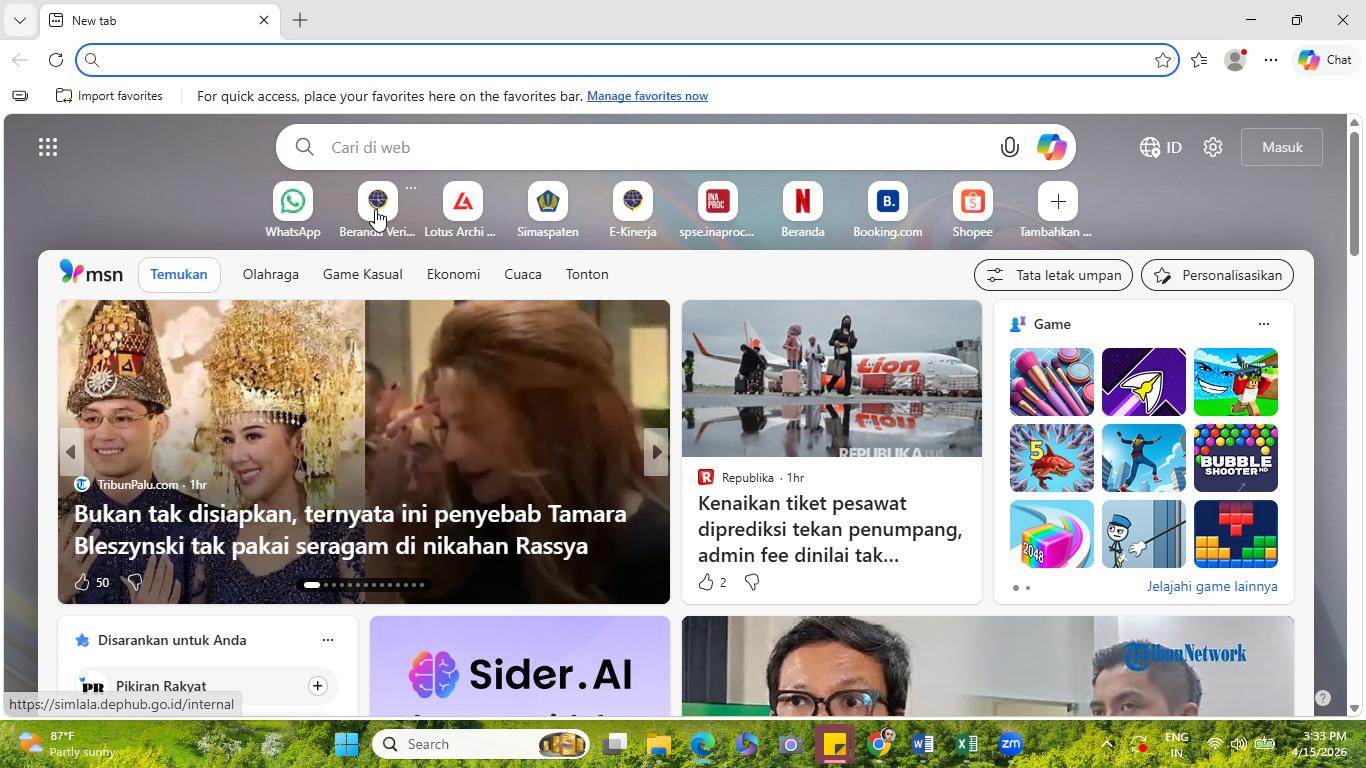Select the Ekonomi feed tab

tap(453, 274)
